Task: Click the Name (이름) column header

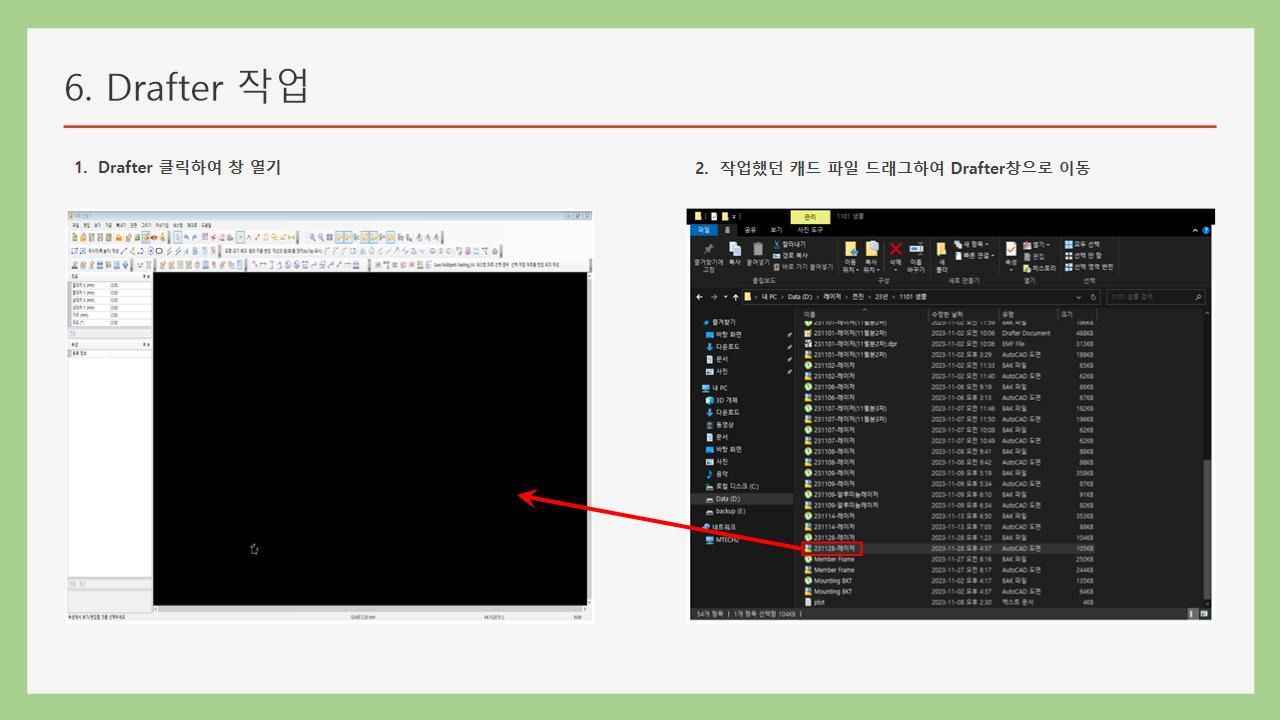Action: pos(810,314)
